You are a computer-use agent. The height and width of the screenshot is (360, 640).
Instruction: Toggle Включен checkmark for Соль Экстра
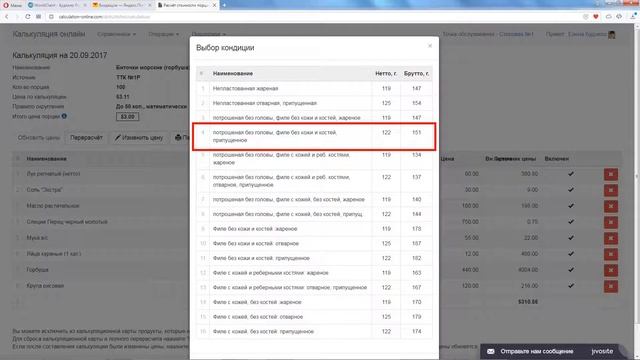pyautogui.click(x=571, y=190)
